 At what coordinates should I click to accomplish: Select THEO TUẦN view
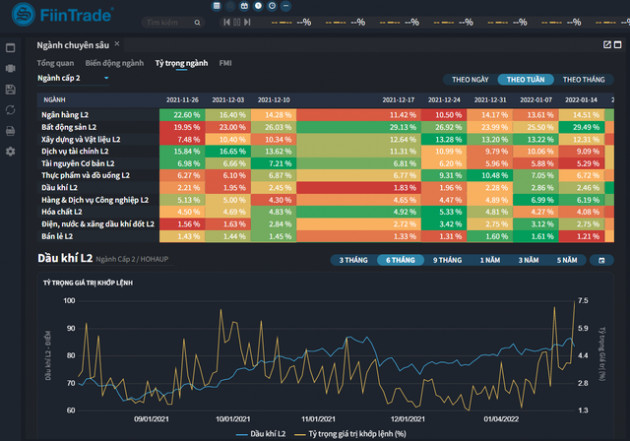point(526,80)
